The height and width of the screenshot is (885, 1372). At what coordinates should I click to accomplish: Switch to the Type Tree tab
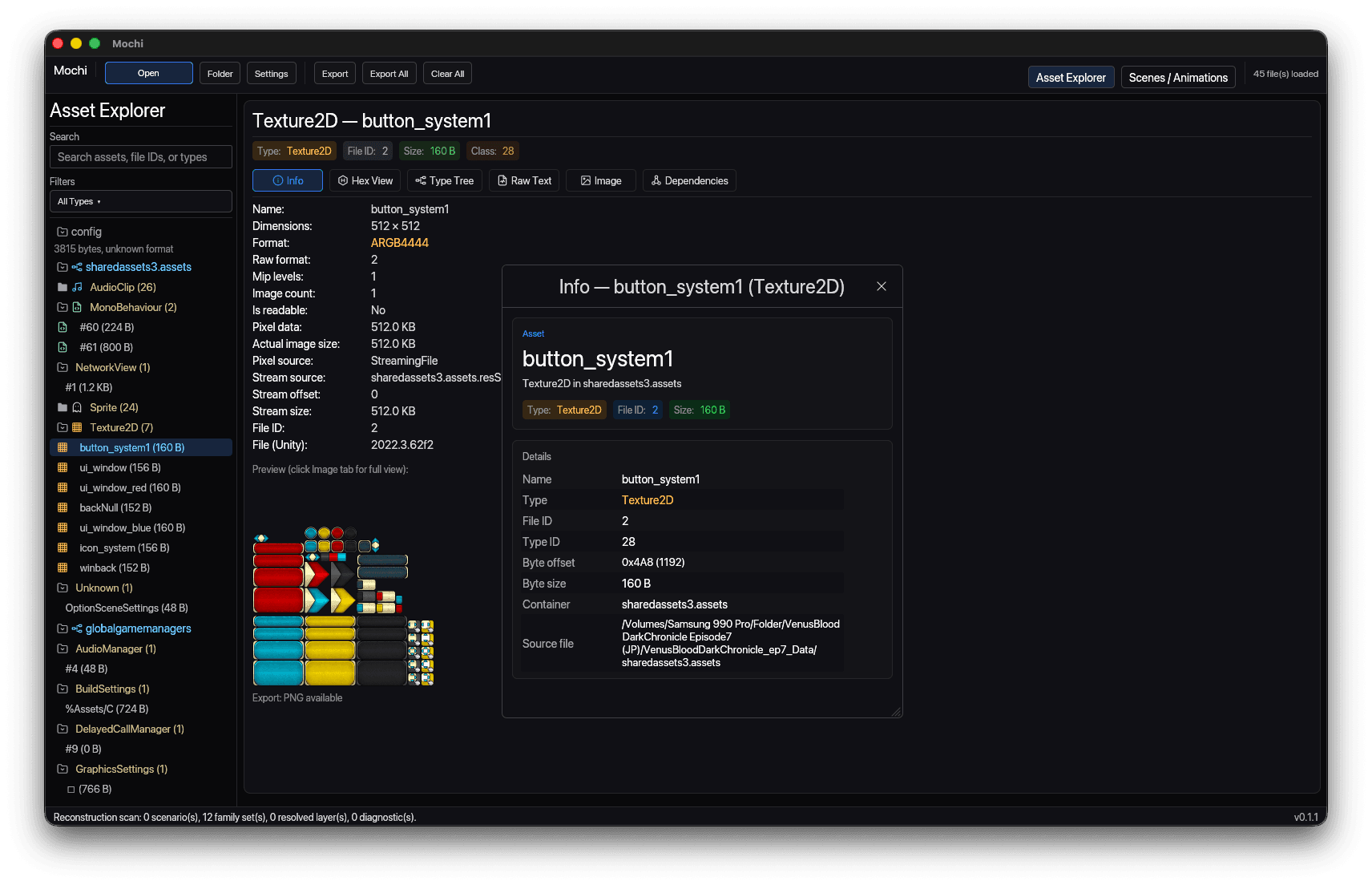click(445, 180)
